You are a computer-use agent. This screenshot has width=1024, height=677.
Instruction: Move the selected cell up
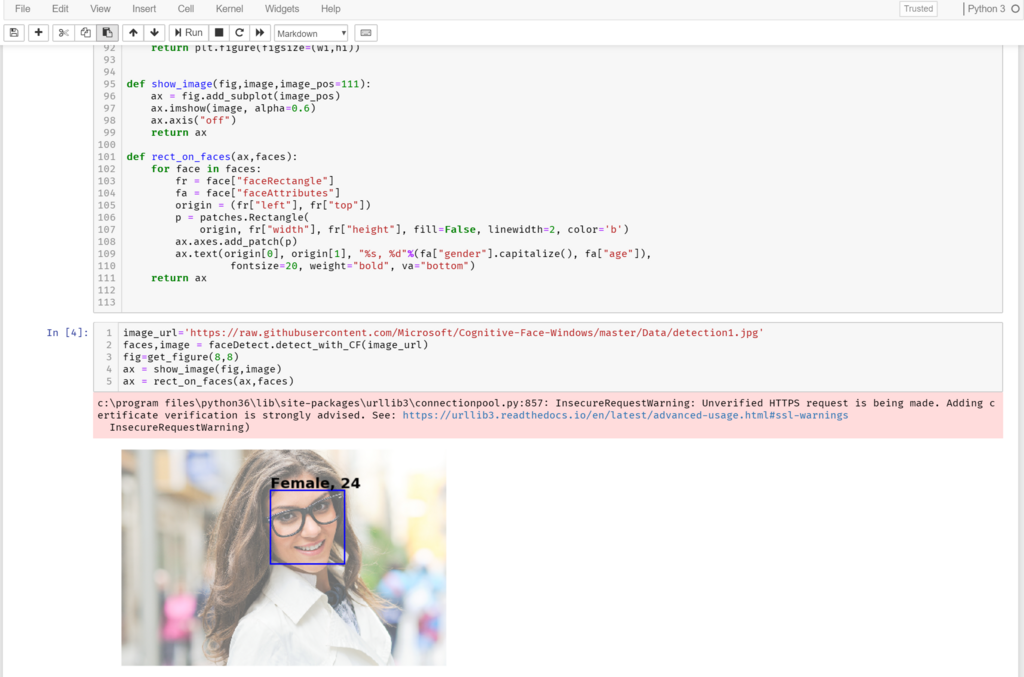coord(133,33)
